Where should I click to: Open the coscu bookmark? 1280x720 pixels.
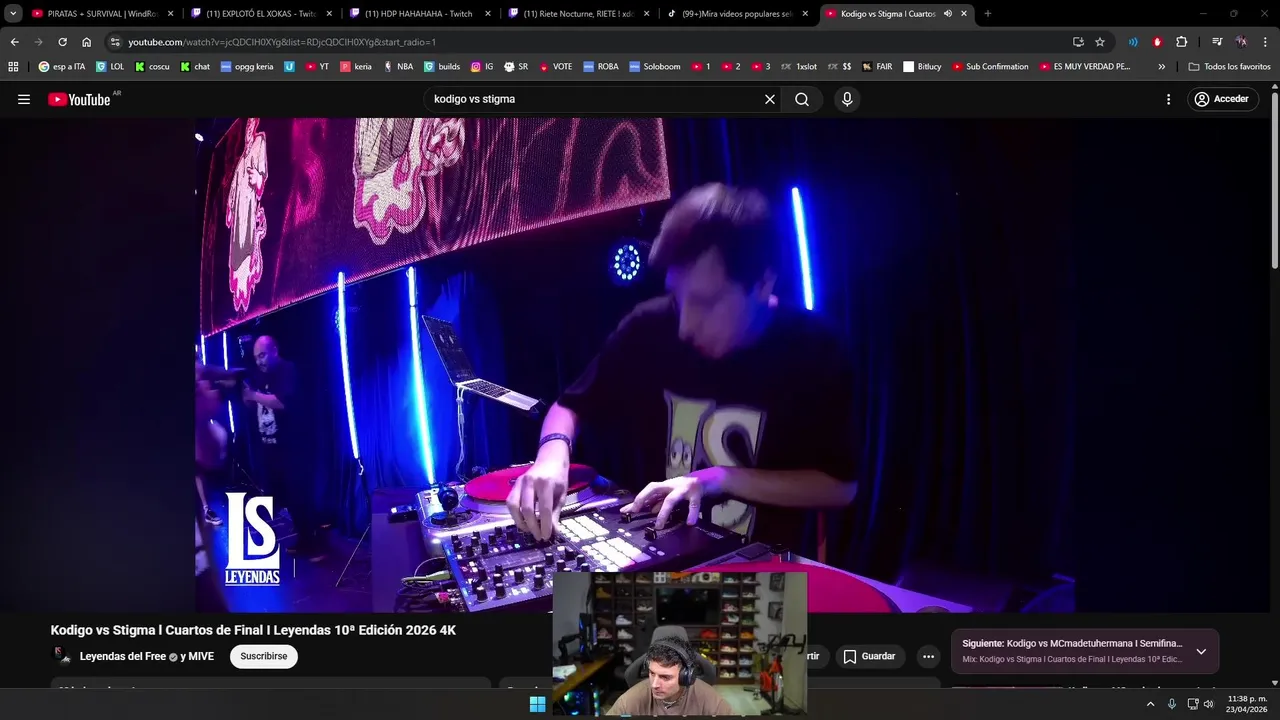(151, 67)
